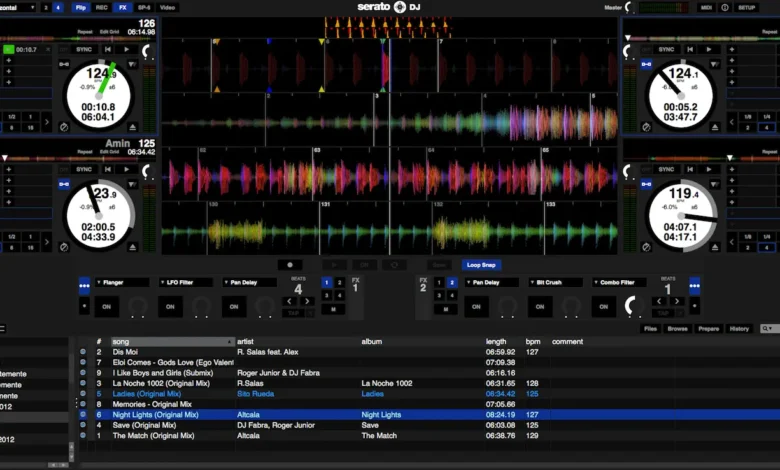
Task: Toggle keylock on the 124.9 BPM deck
Action: pos(64,64)
